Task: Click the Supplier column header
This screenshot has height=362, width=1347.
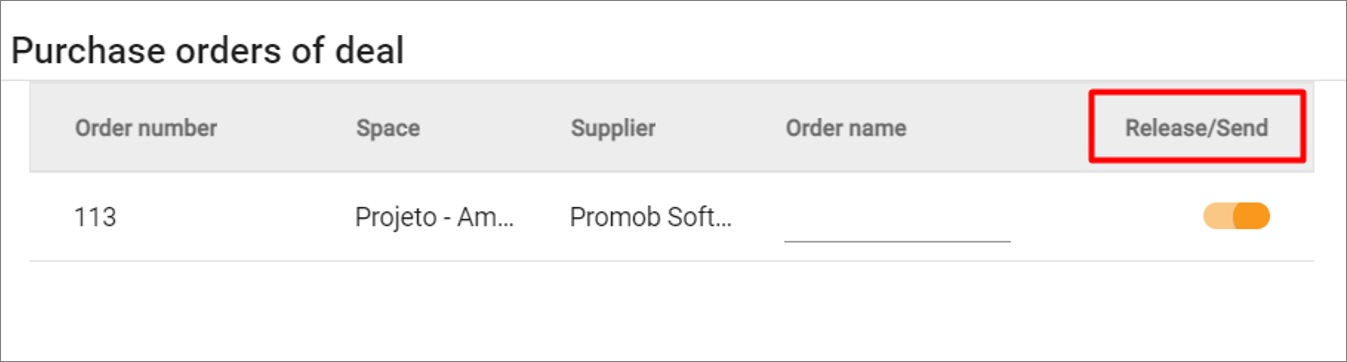Action: point(613,128)
